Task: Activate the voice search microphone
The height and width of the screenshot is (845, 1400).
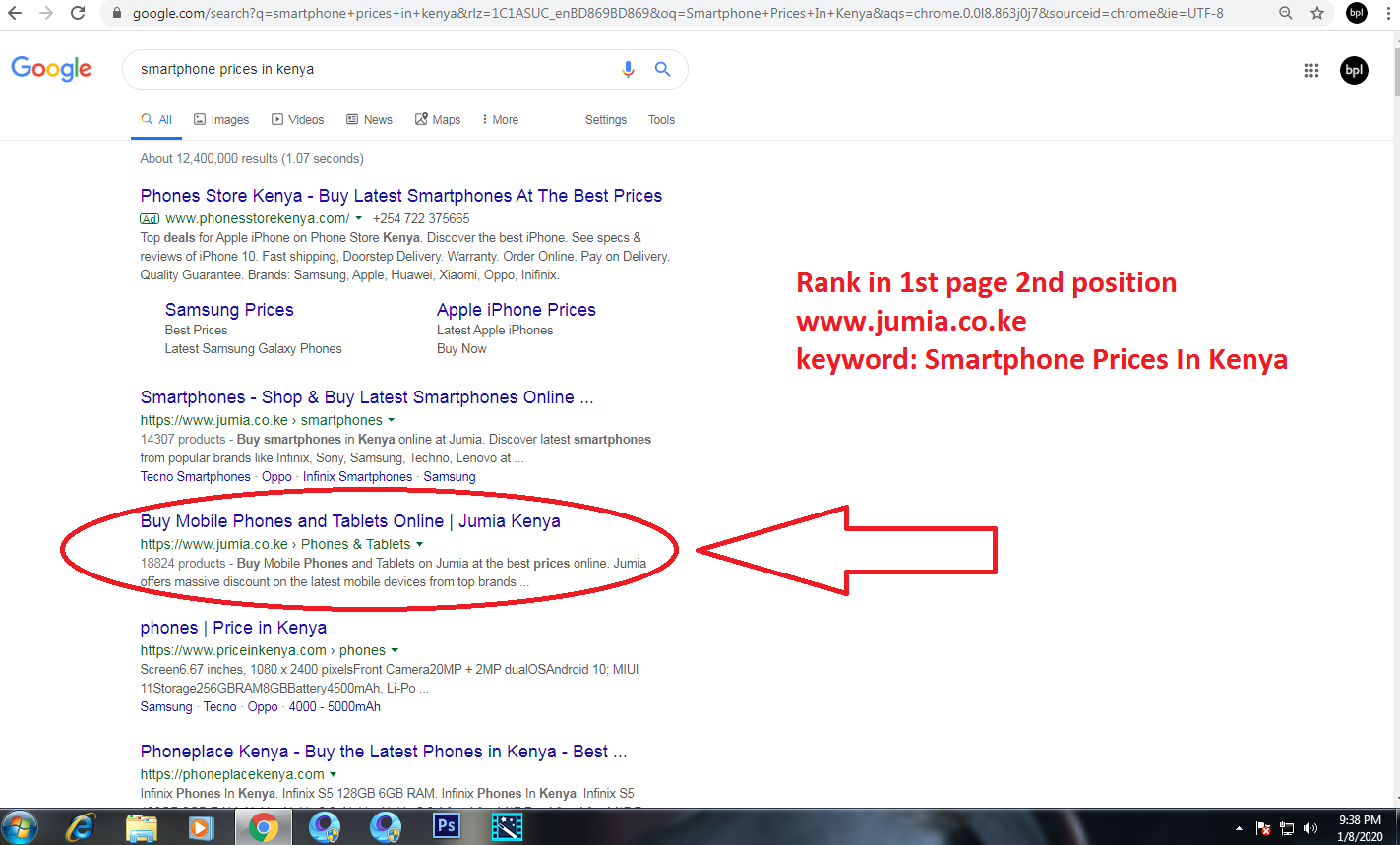Action: pos(628,69)
